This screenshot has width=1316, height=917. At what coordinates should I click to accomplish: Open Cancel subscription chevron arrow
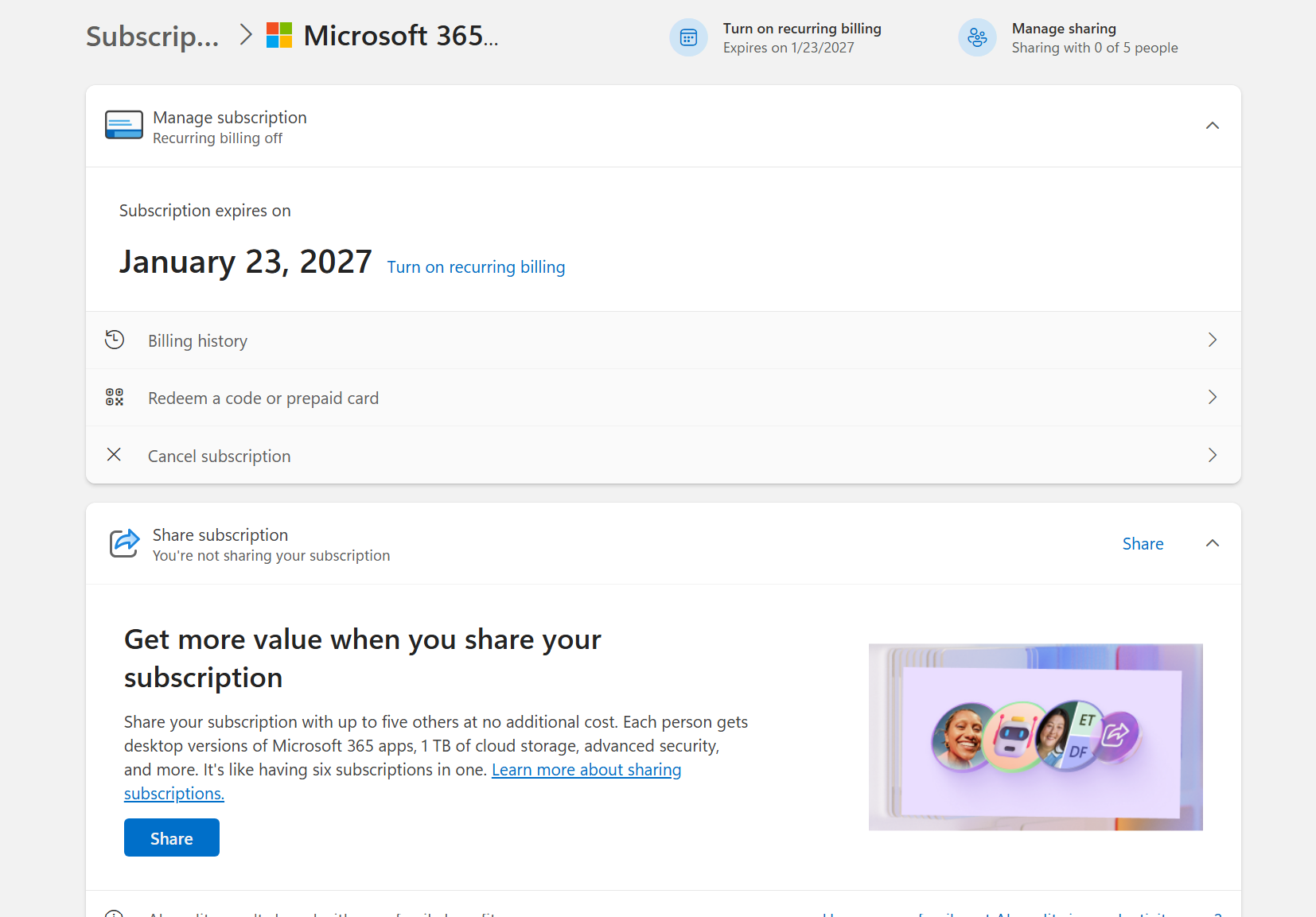(x=1212, y=455)
